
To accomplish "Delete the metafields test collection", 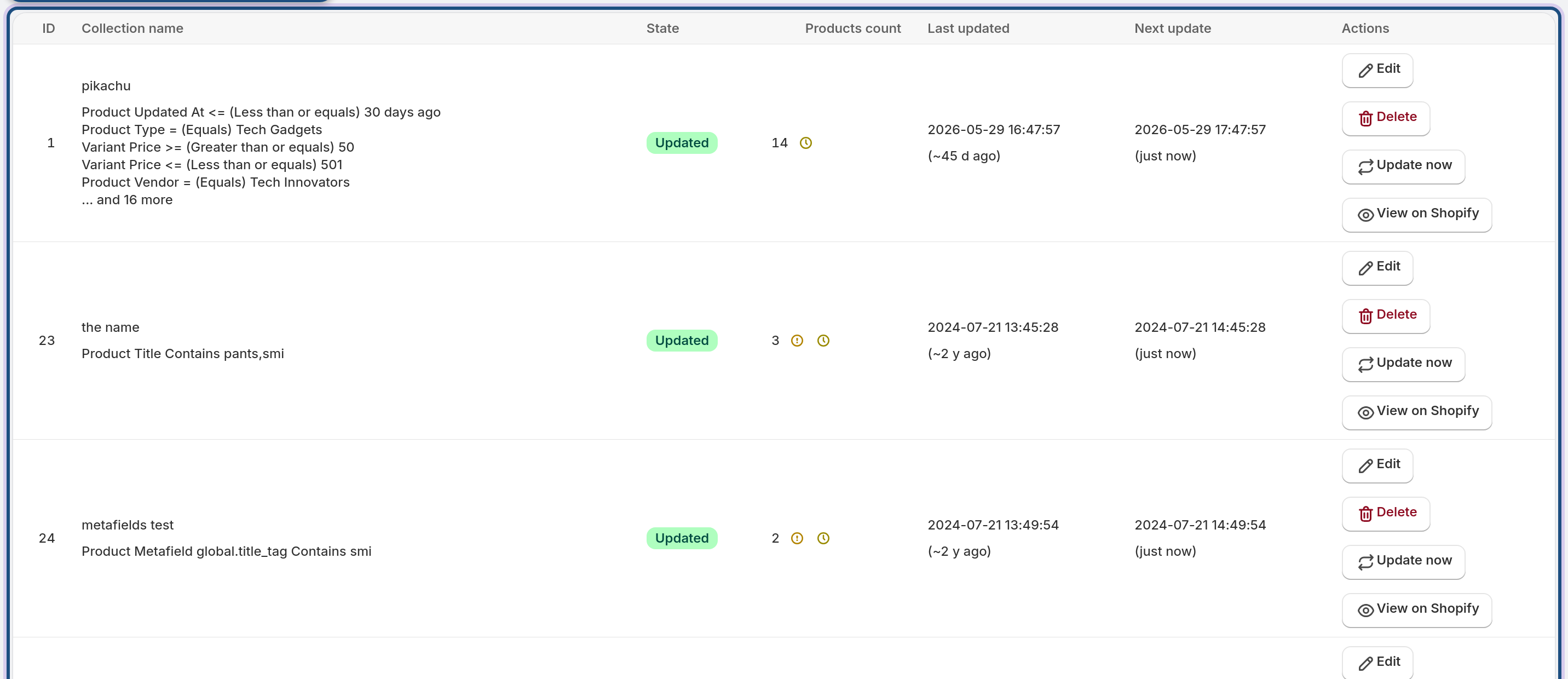I will point(1386,514).
